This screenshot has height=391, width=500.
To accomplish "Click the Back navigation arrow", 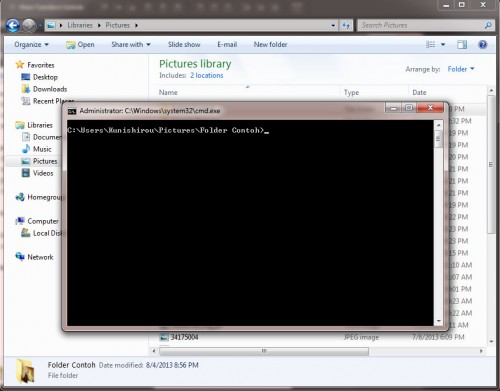I will click(13, 25).
